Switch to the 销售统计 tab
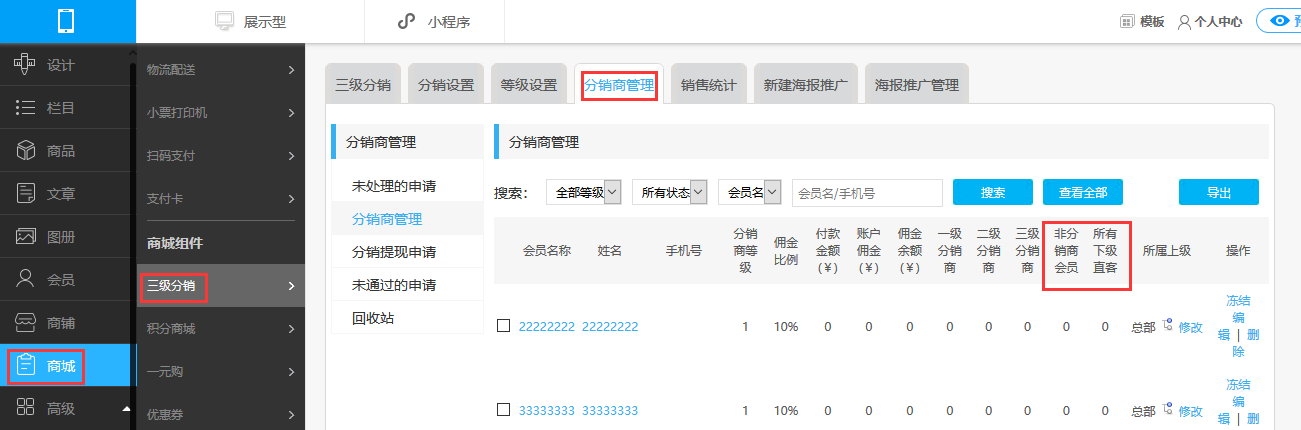 coord(708,85)
